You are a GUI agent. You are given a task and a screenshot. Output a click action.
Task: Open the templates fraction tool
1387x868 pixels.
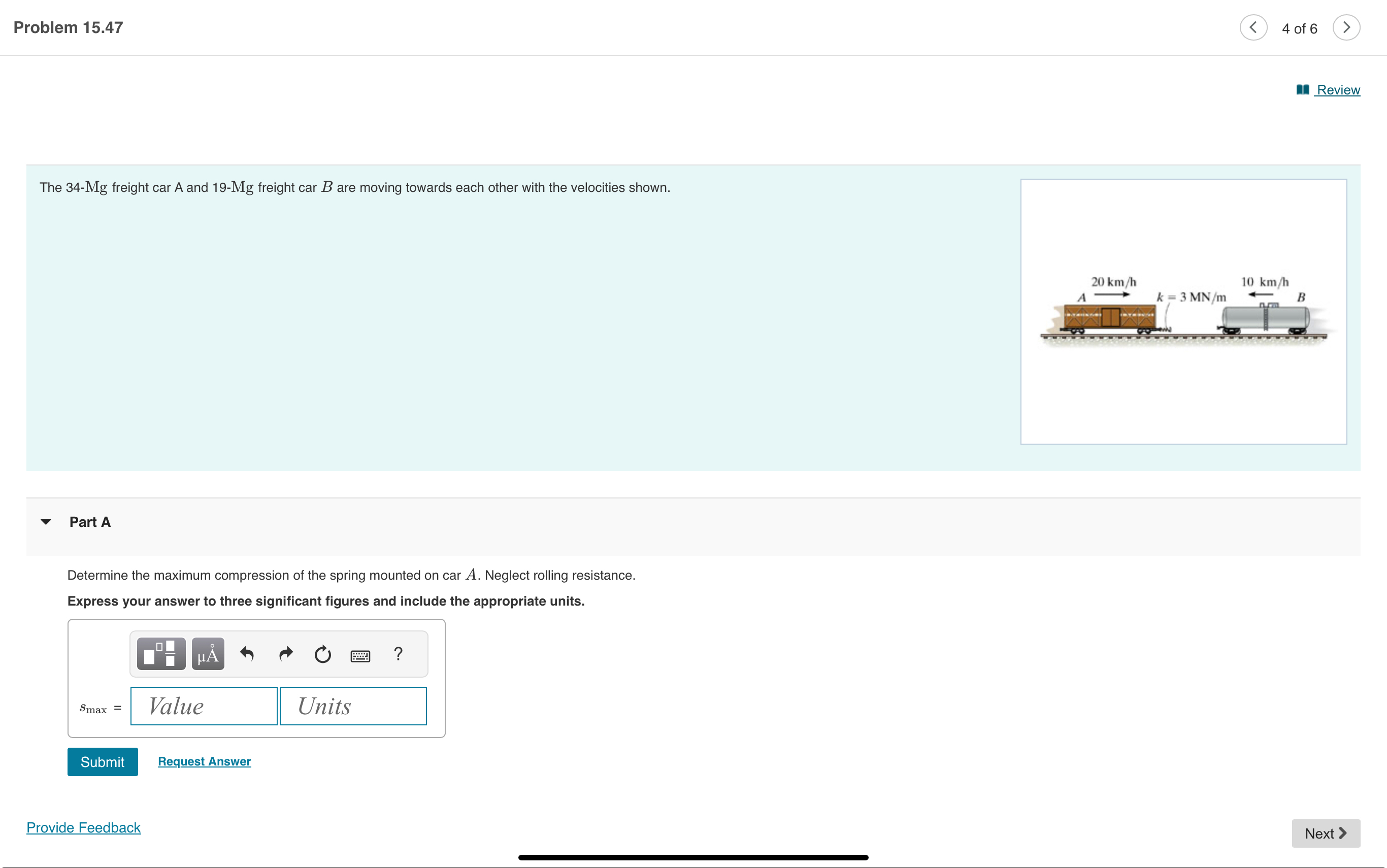click(x=161, y=654)
